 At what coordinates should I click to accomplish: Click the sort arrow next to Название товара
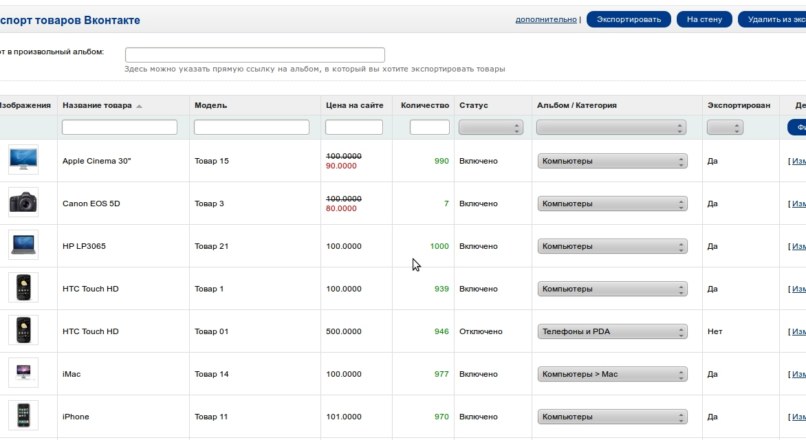pos(139,106)
